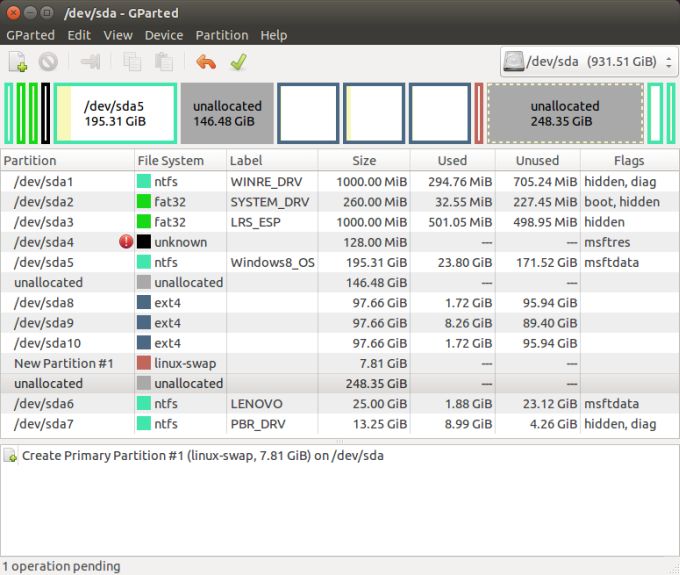Click the linux-swap red color swatch
The image size is (680, 575).
tap(144, 363)
